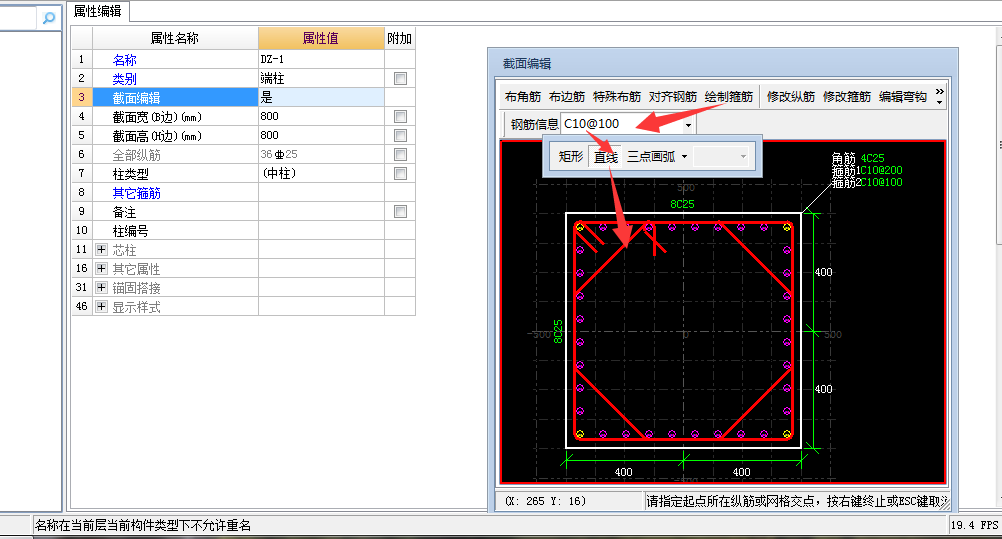This screenshot has width=1002, height=539.
Task: Click the 属性名称 column header
Action: (175, 38)
